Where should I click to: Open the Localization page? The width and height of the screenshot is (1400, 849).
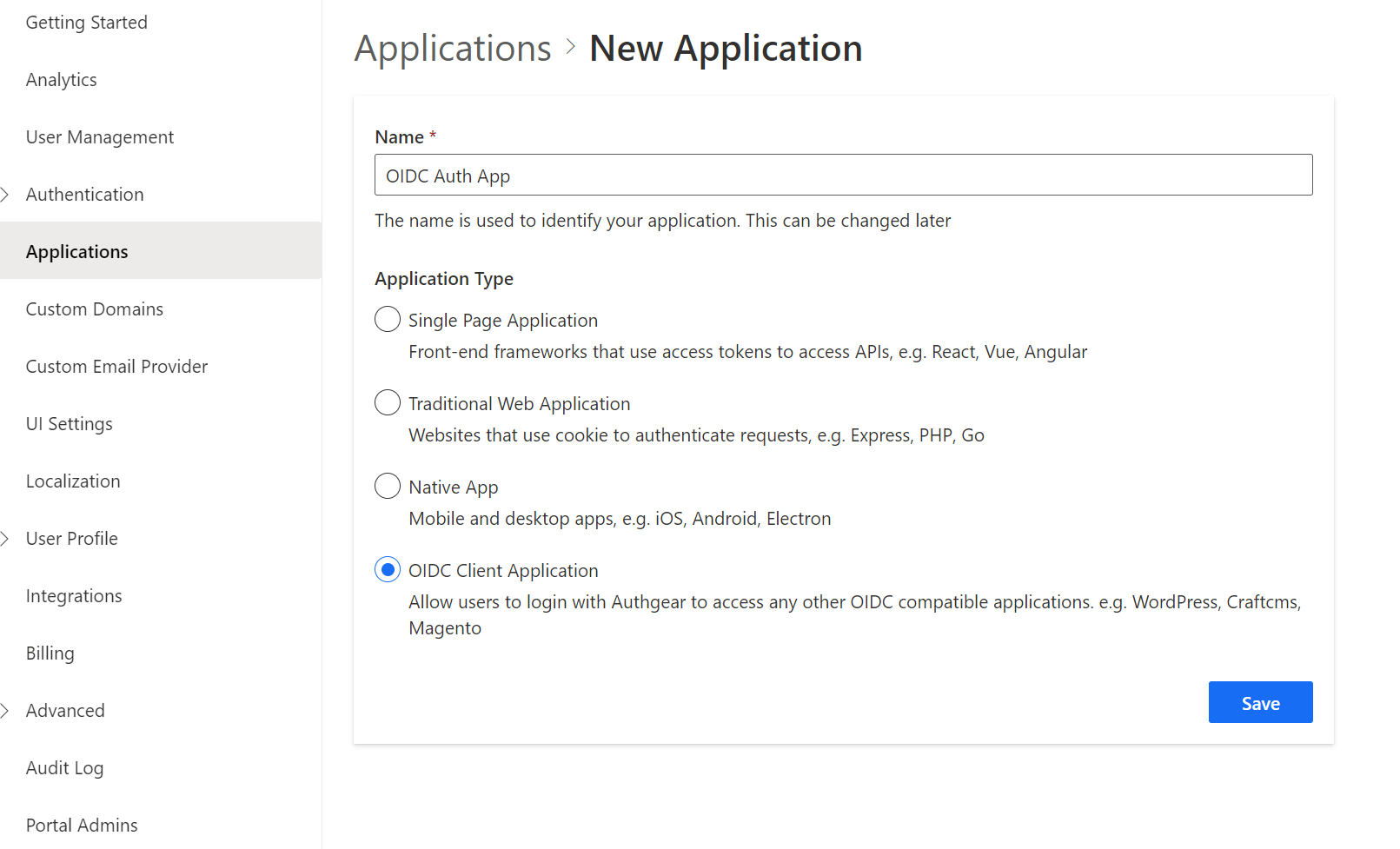pyautogui.click(x=73, y=481)
